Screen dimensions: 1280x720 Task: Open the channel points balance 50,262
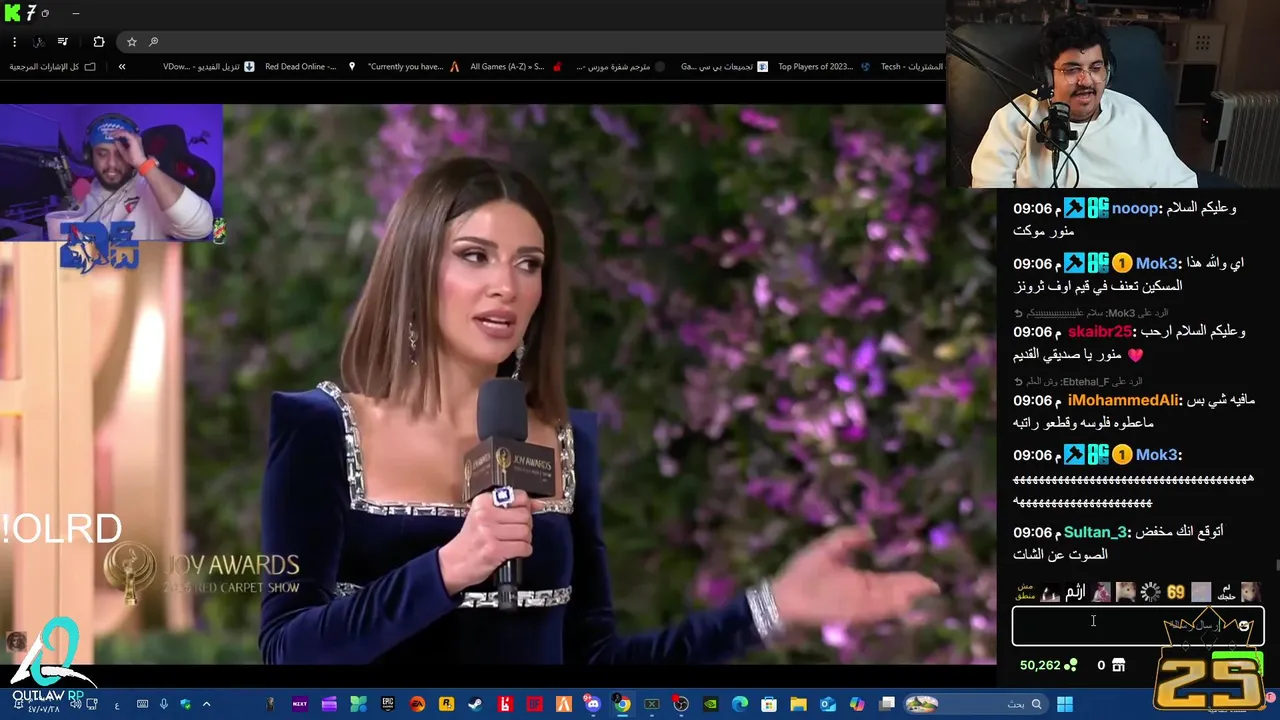click(x=1048, y=665)
